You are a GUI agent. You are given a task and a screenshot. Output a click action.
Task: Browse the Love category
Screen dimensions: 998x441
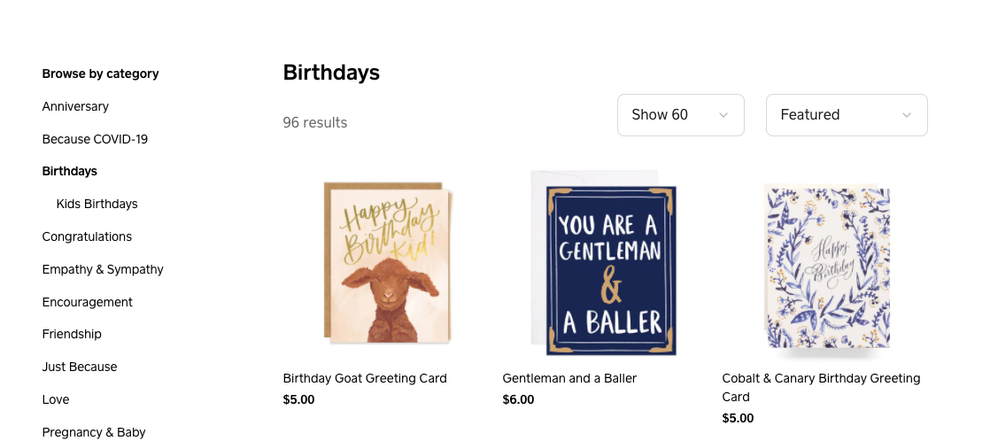pyautogui.click(x=56, y=399)
